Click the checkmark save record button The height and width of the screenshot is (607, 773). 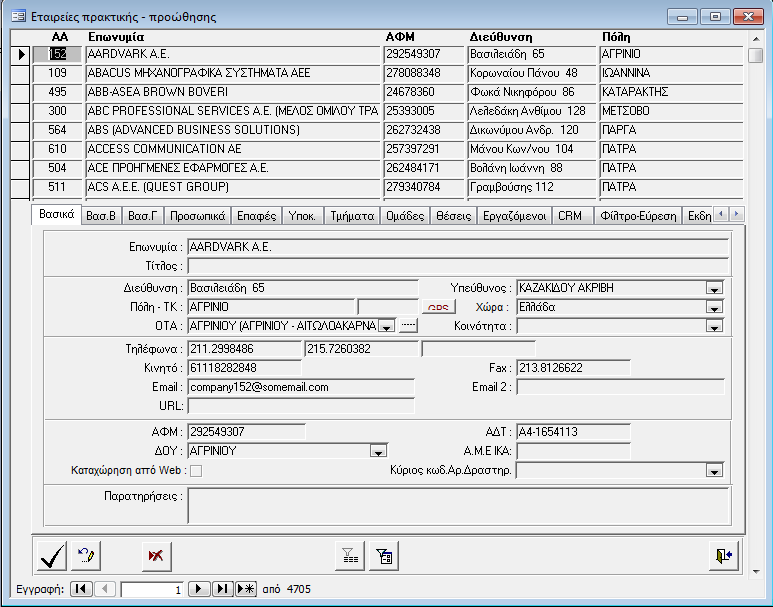point(52,555)
